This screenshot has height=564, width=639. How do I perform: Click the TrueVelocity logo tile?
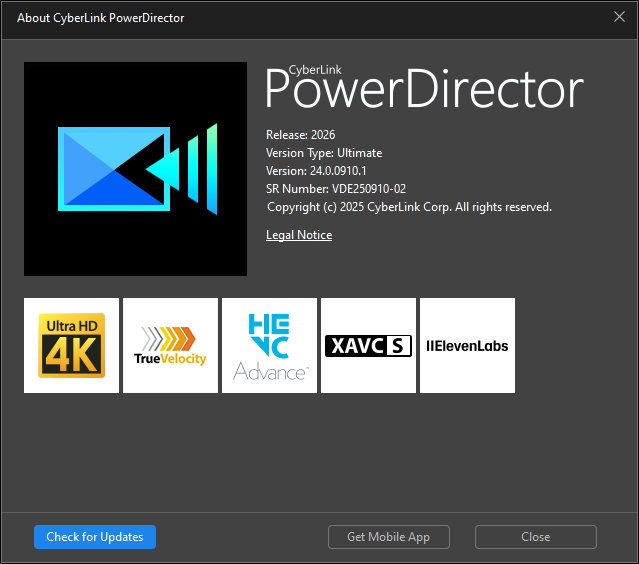(170, 346)
